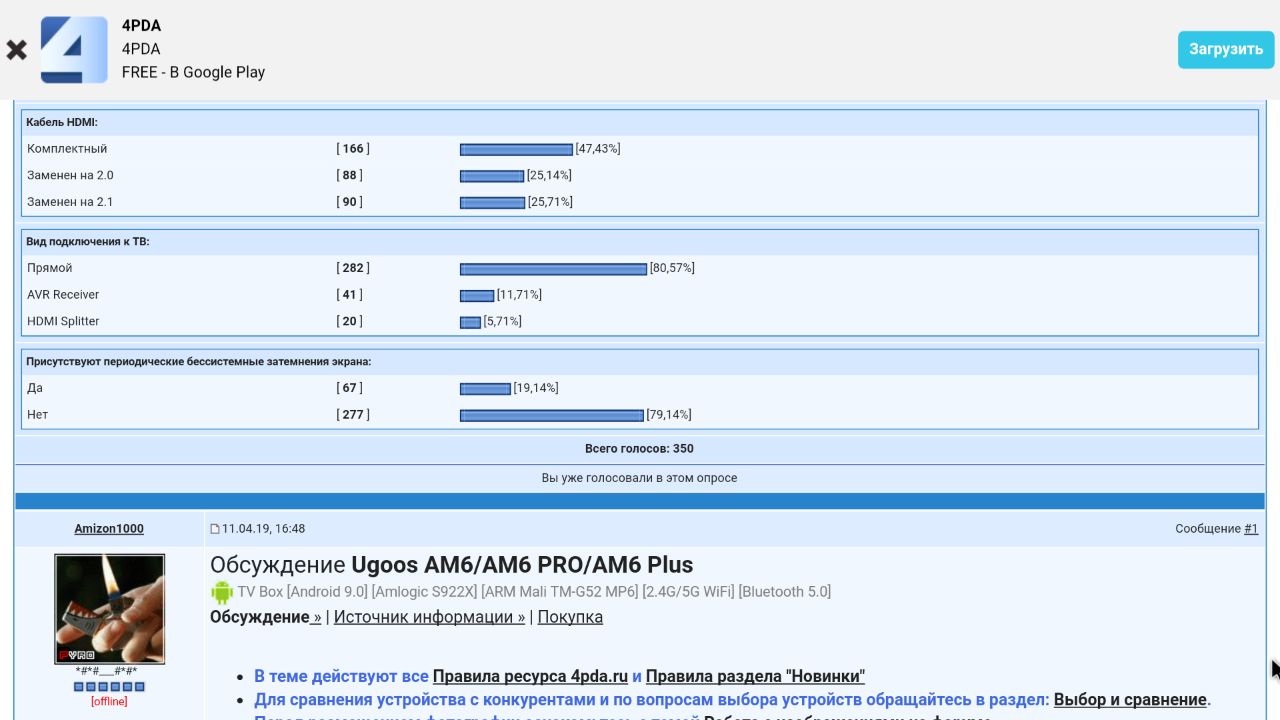Open the message #1 link

pos(1251,529)
